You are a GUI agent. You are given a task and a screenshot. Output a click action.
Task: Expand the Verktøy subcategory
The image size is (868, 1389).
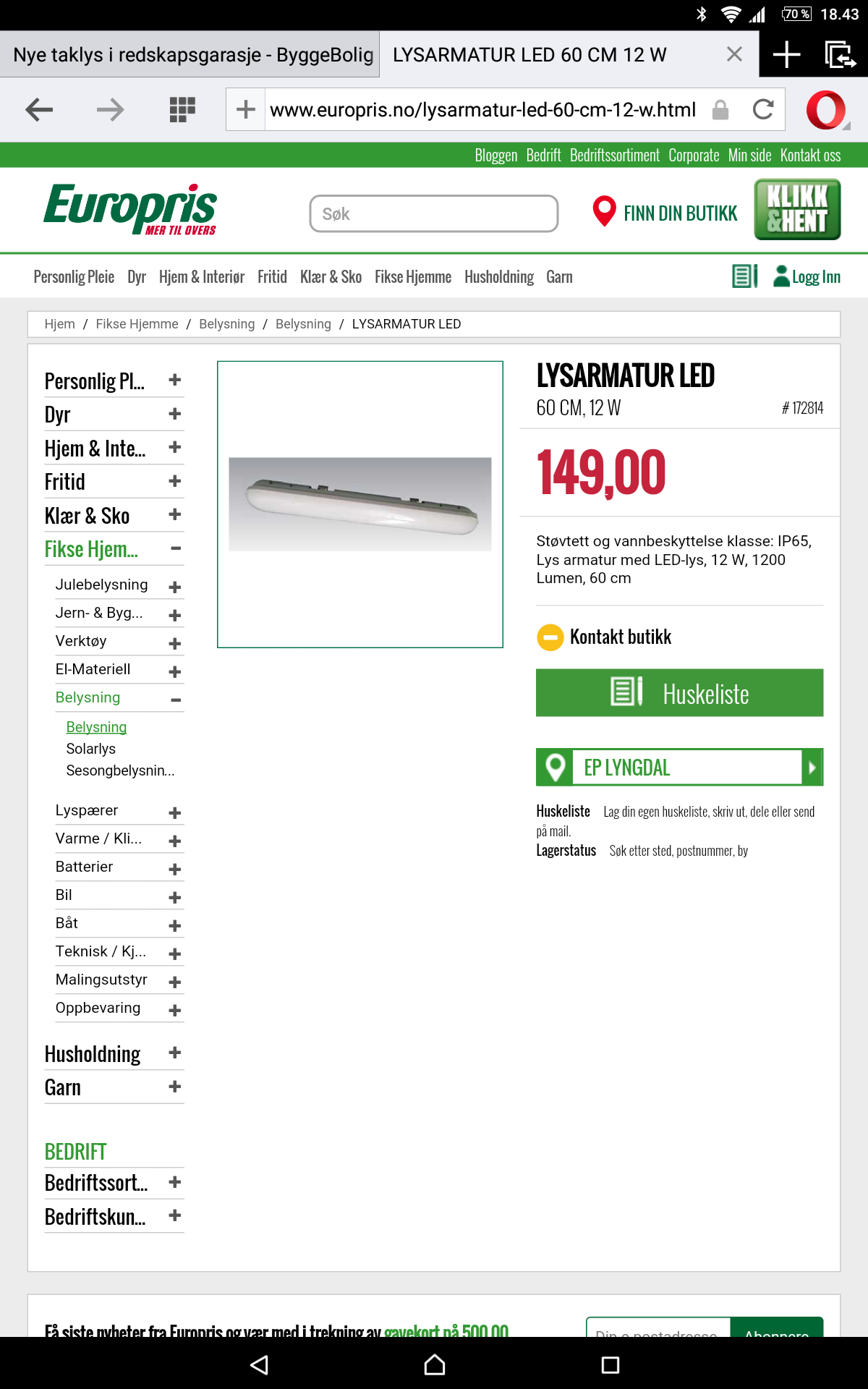[174, 643]
